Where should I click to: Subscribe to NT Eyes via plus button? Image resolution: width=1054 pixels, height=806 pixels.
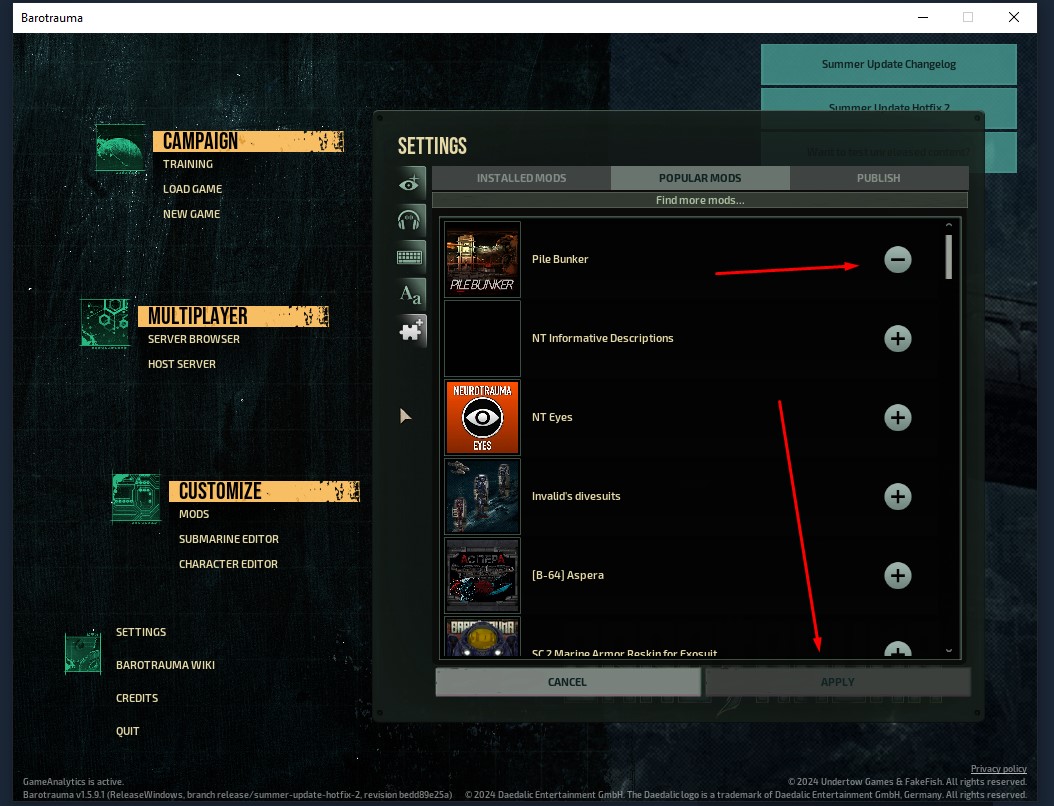897,418
